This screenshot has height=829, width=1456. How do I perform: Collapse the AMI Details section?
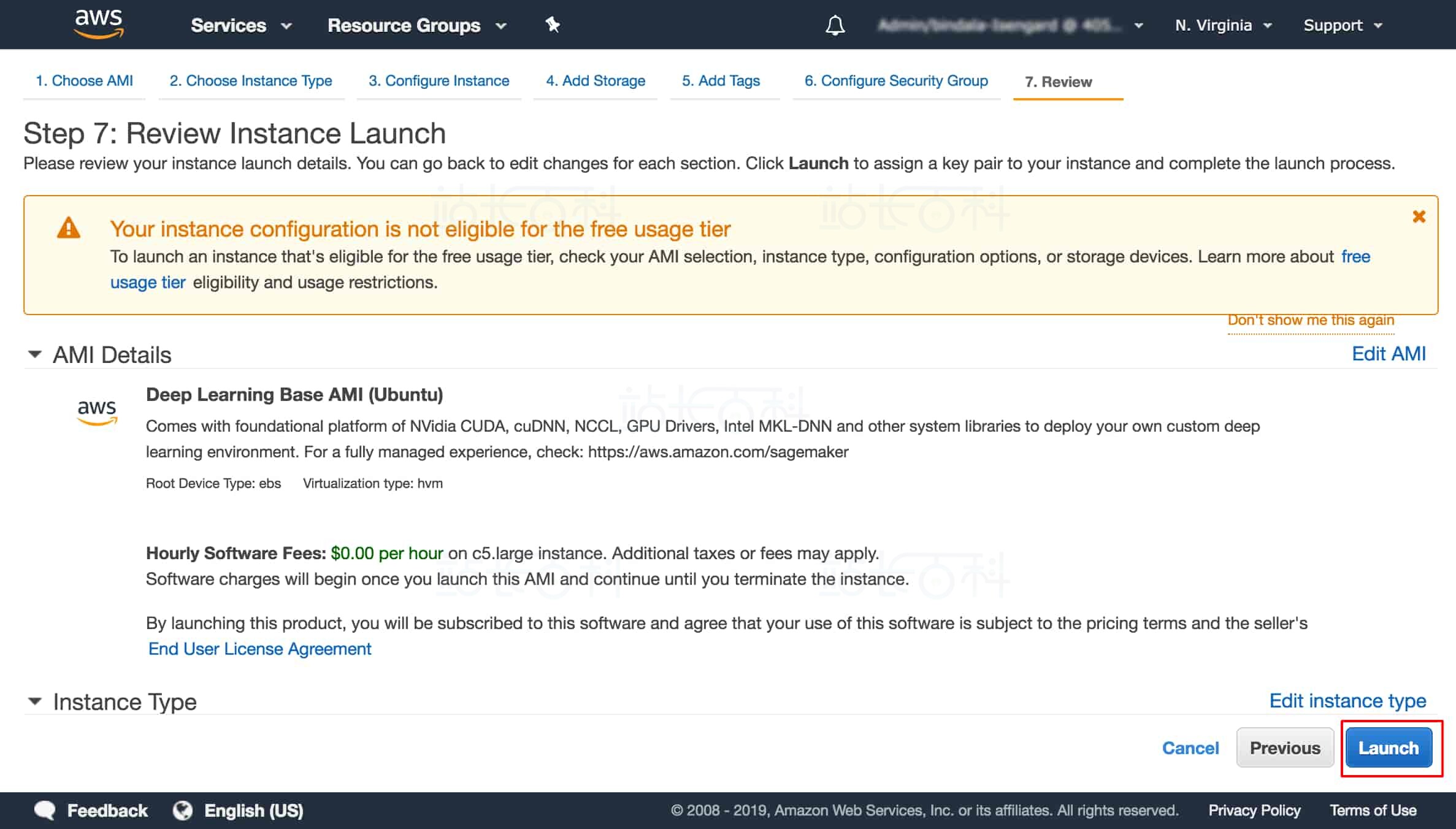tap(35, 354)
